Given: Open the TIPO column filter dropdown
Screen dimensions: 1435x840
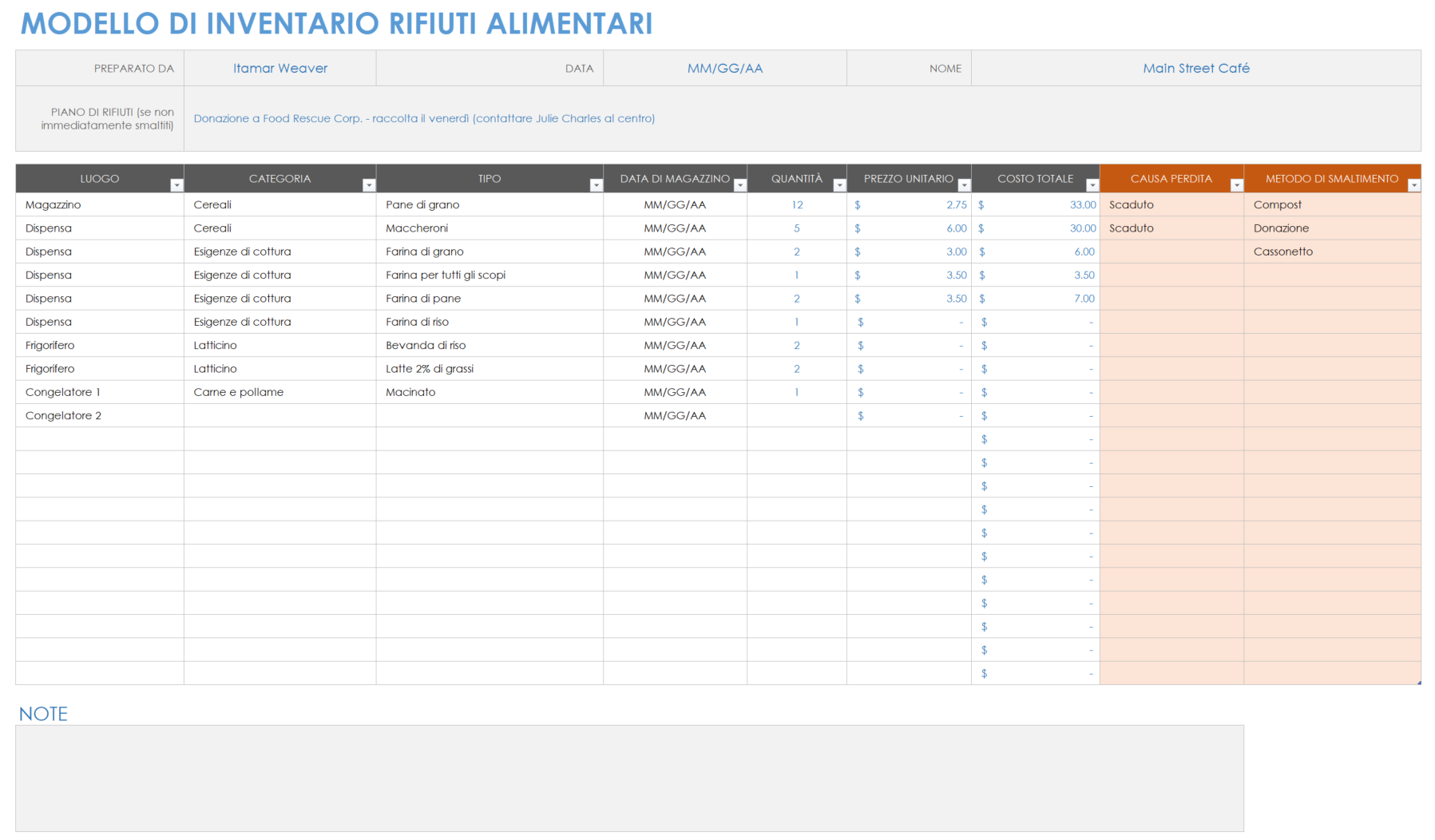Looking at the screenshot, I should pyautogui.click(x=596, y=185).
